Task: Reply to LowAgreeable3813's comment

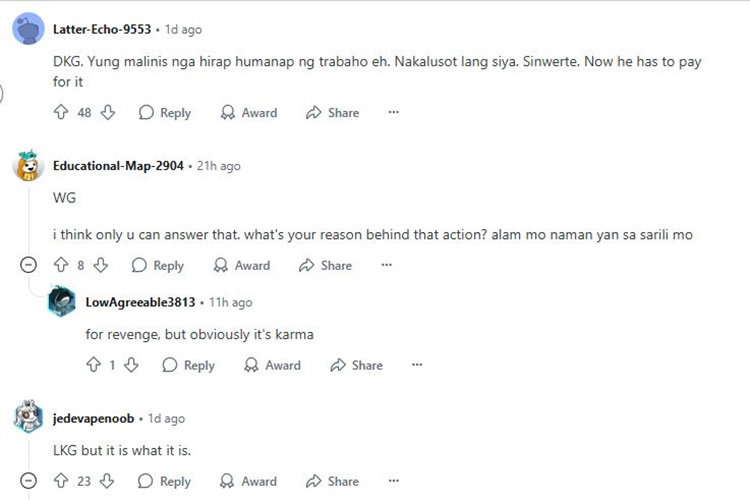Action: click(189, 365)
